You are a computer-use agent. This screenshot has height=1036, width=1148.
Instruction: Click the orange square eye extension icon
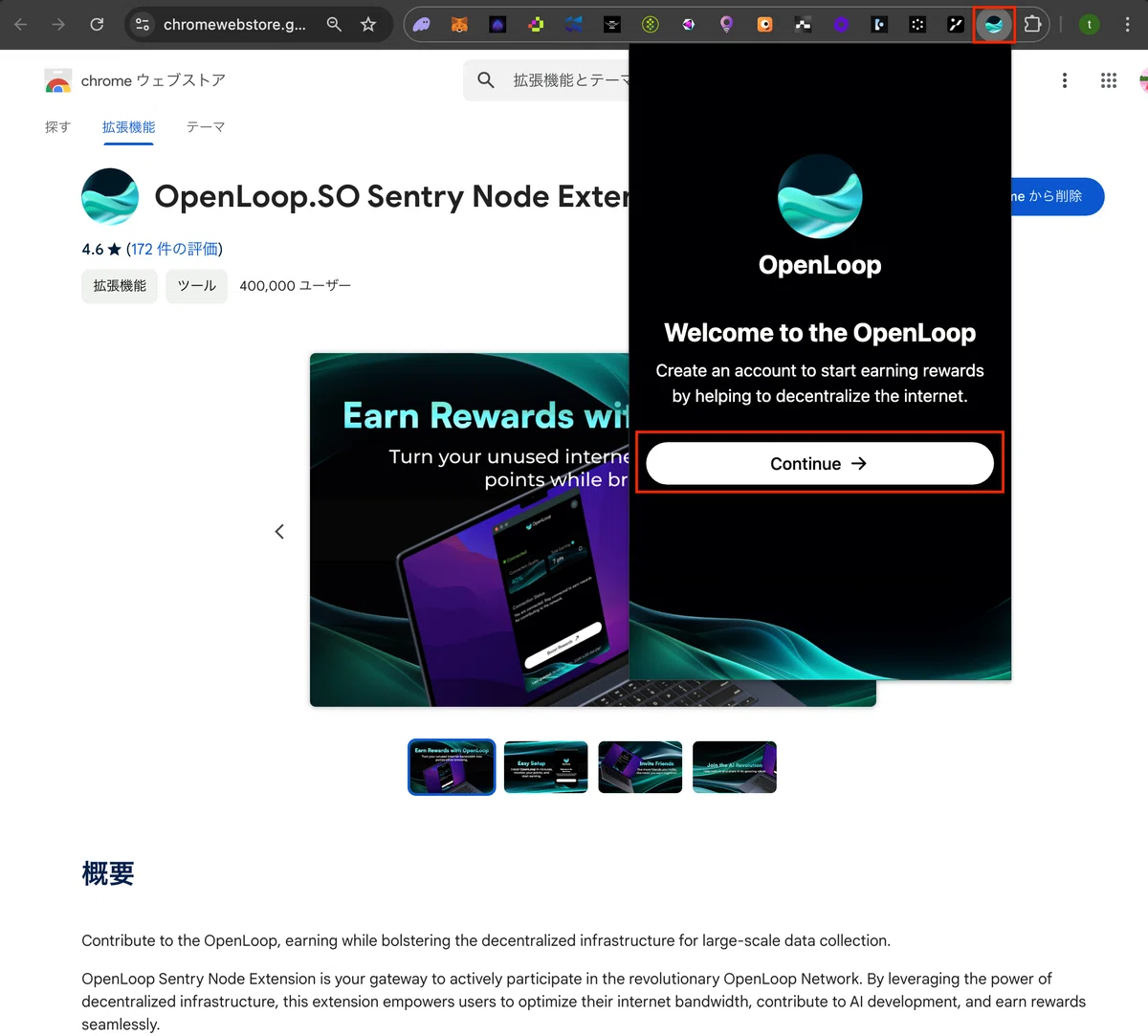pos(765,25)
